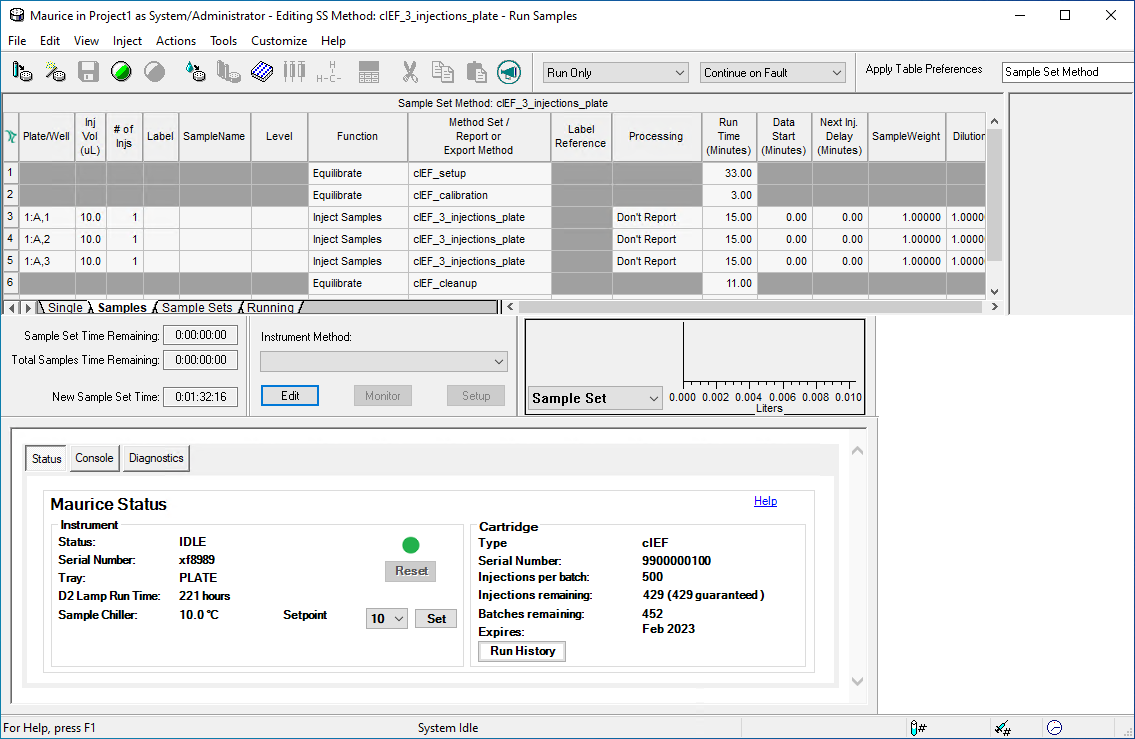The width and height of the screenshot is (1135, 739).
Task: Click the left tab-navigation arrow beside Single tab
Action: (x=12, y=308)
